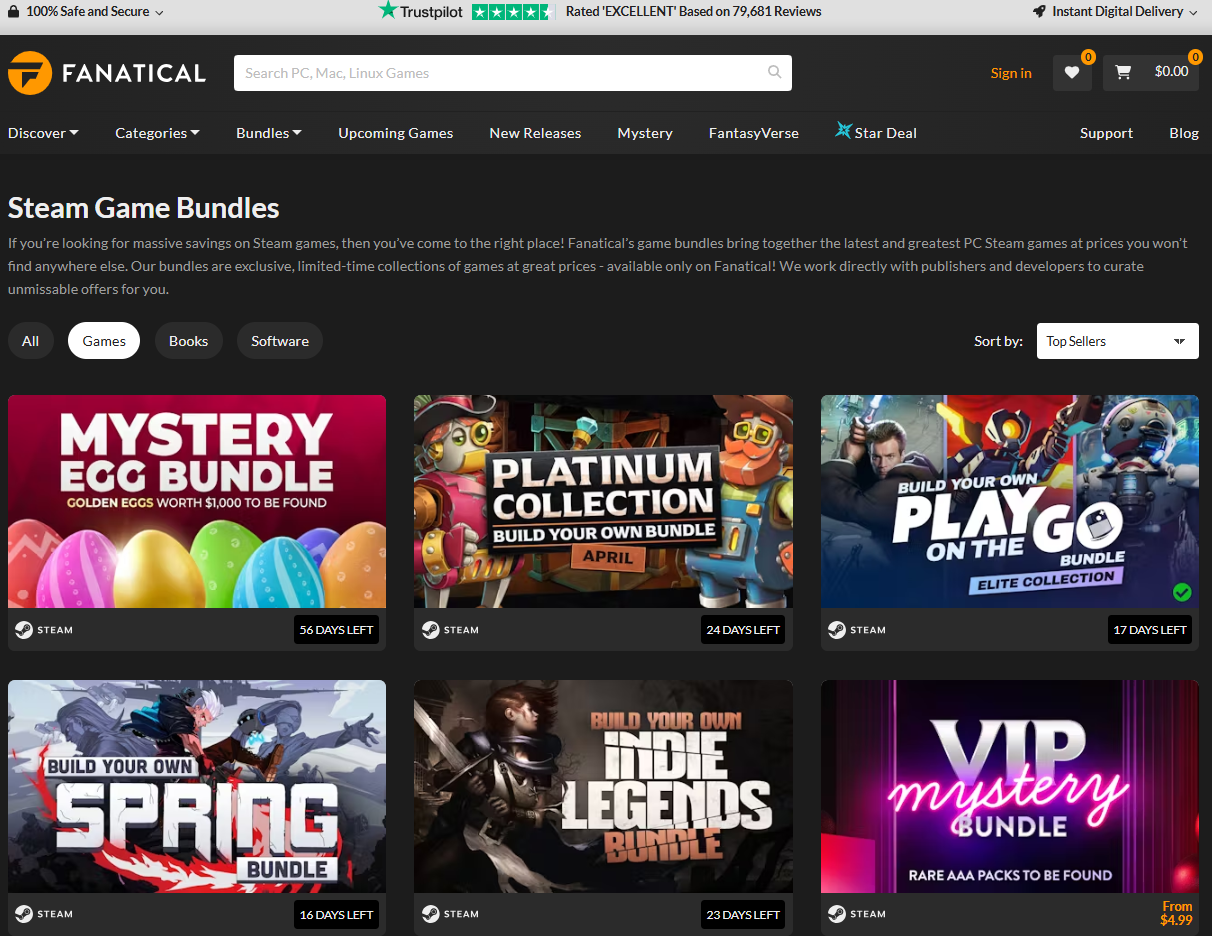Viewport: 1212px width, 936px height.
Task: Click the Trustpilot green star rating
Action: 512,12
